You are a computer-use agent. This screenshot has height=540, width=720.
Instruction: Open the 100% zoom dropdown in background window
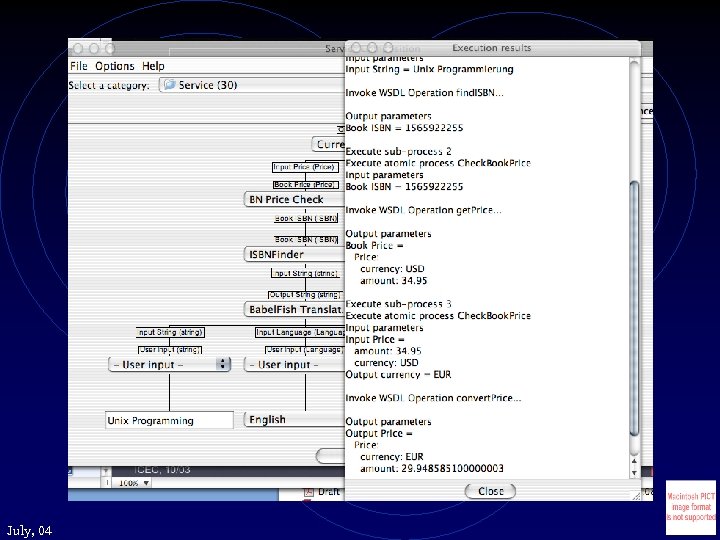134,483
